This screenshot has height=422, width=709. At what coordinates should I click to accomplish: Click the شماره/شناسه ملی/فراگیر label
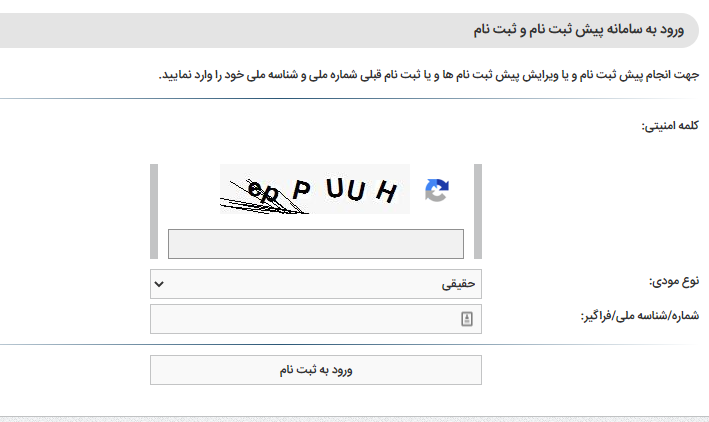click(640, 316)
